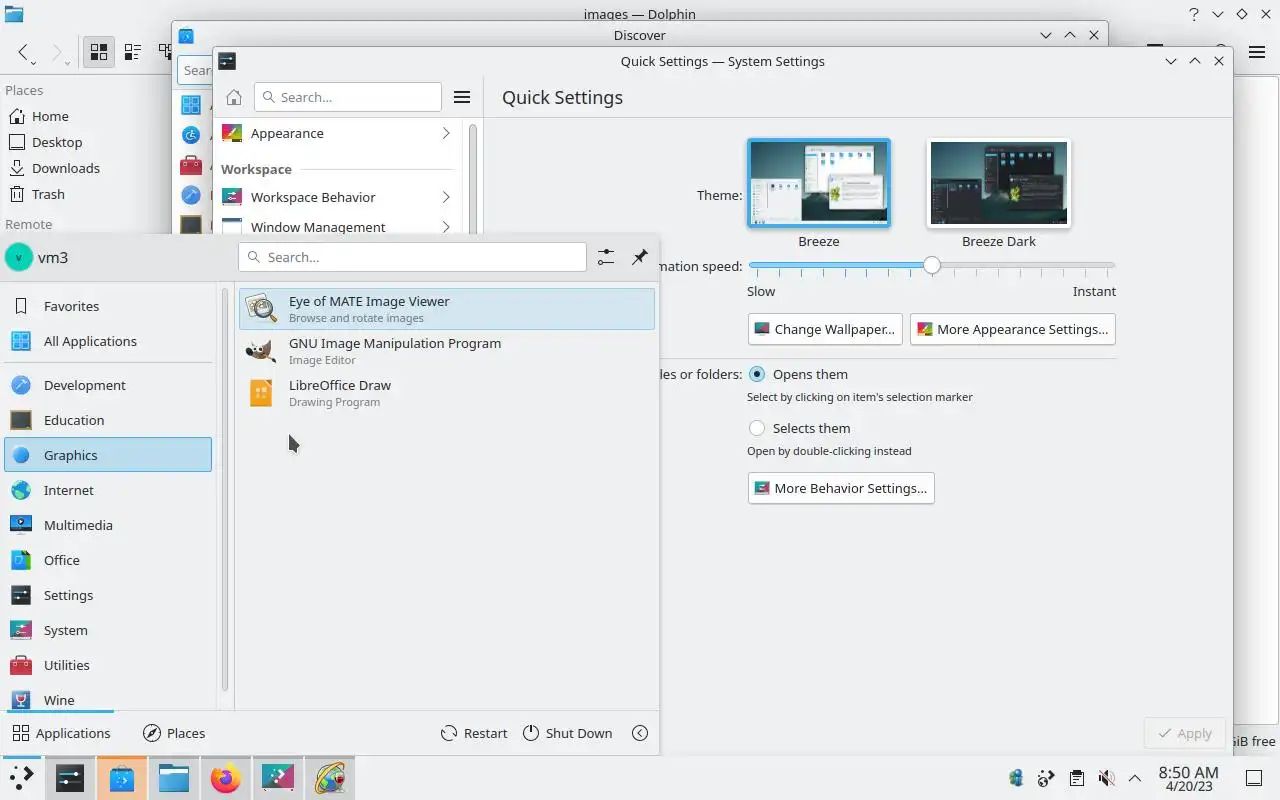Screen dimensions: 1280x800
Task: Switch to the Applications tab in launcher
Action: 61,733
